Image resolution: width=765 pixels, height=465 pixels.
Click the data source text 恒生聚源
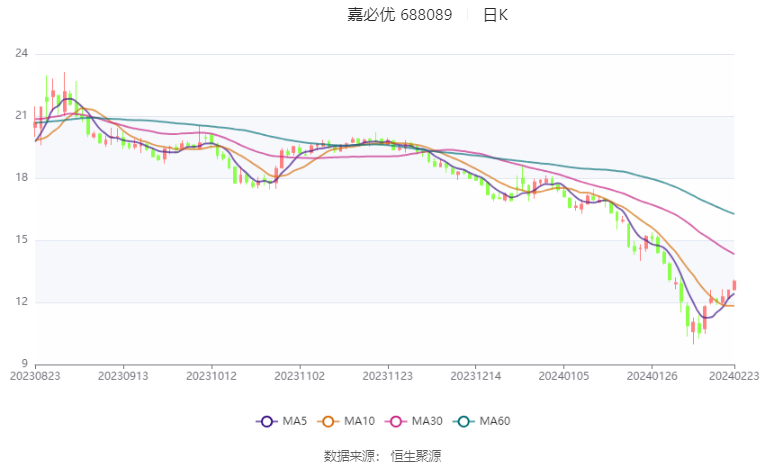click(416, 456)
